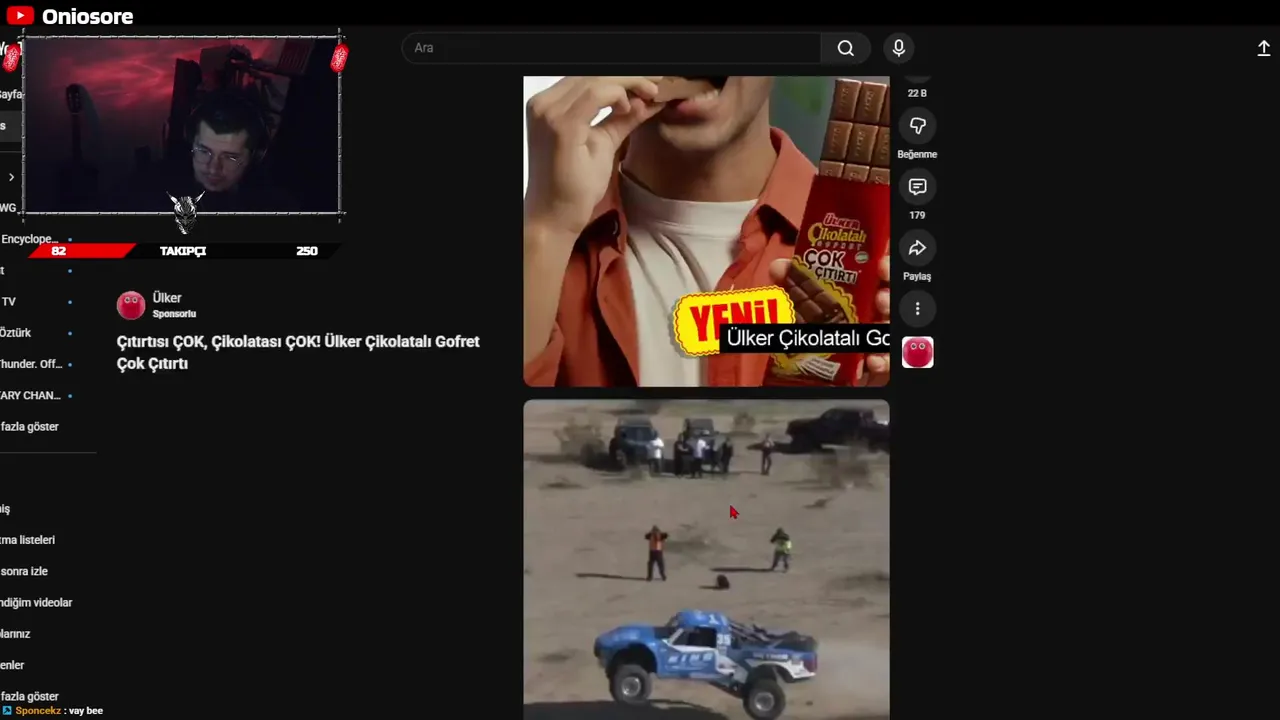Click the upload arrow icon top right
This screenshot has width=1280, height=720.
point(1264,48)
